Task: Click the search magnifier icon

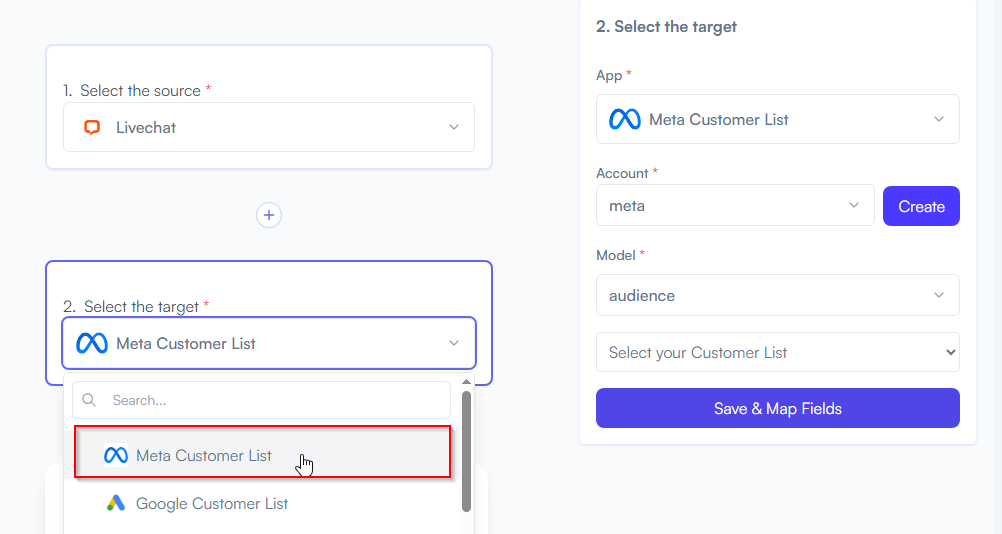Action: (x=89, y=400)
